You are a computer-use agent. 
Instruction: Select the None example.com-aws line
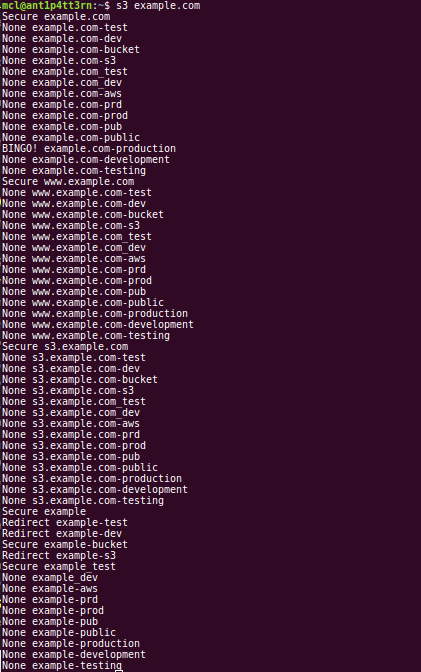(x=62, y=94)
